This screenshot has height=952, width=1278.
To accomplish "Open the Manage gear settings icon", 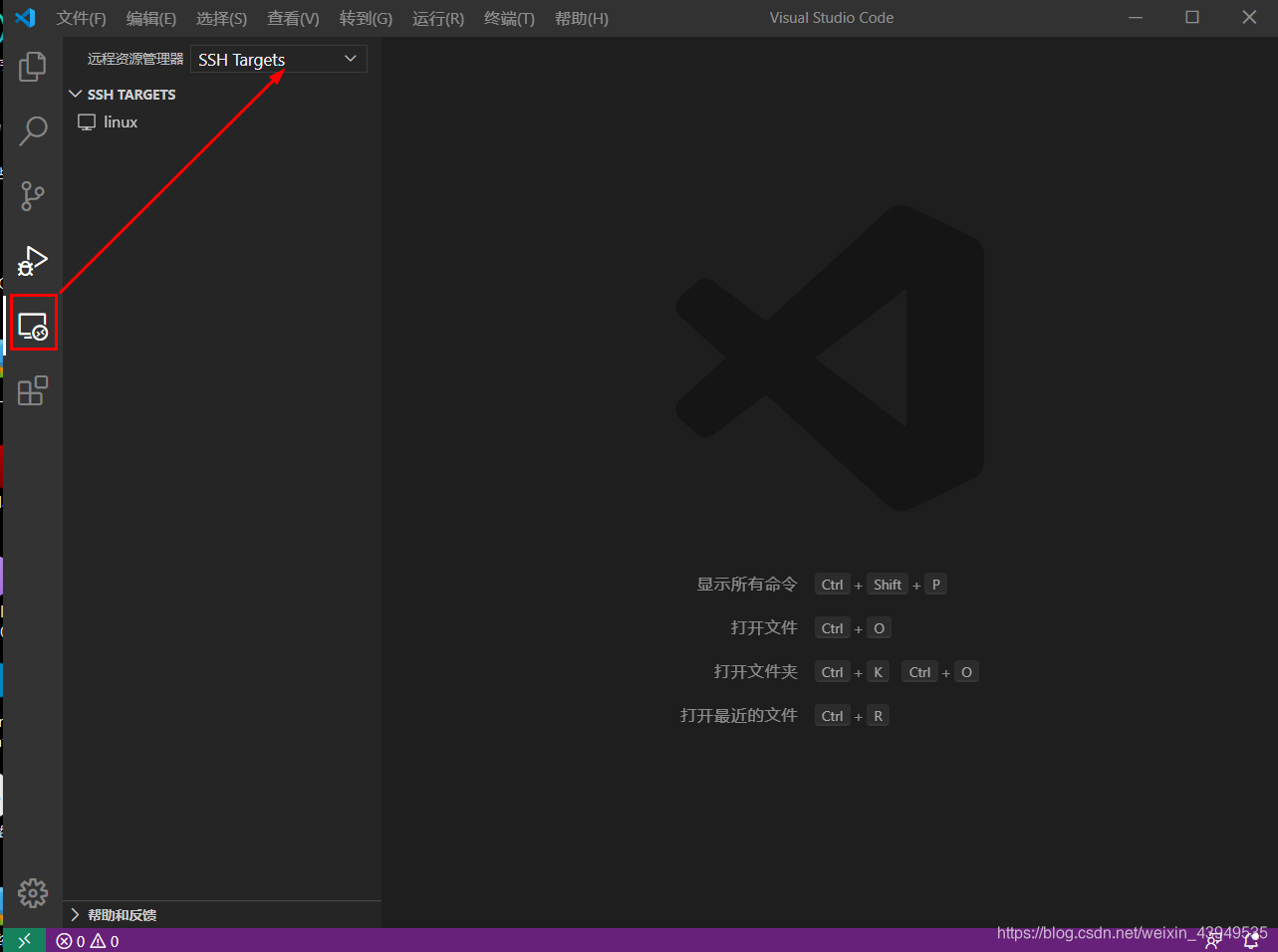I will point(33,892).
